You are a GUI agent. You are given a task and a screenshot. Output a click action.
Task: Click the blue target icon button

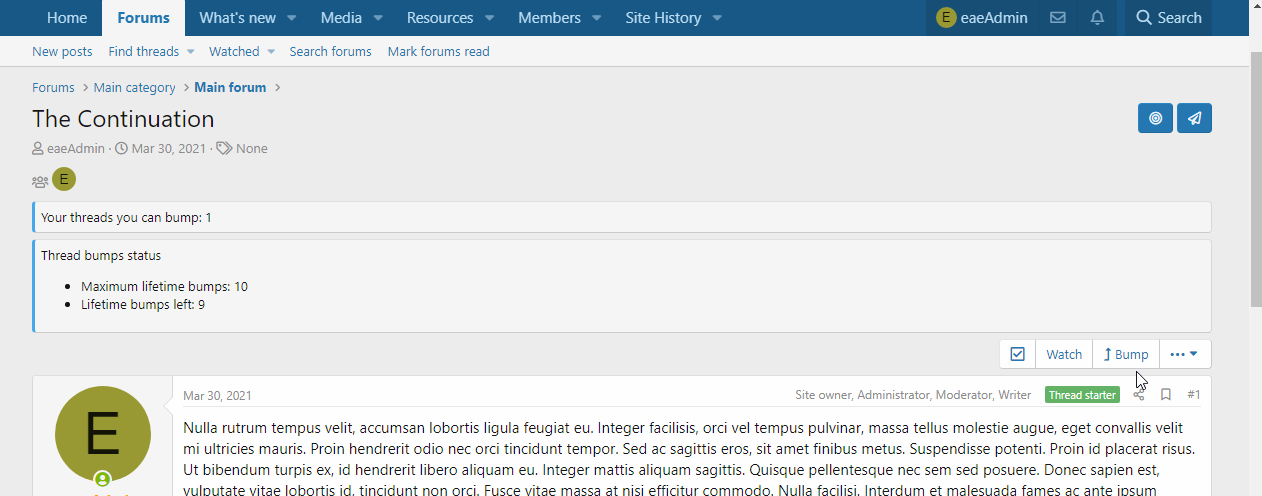coord(1155,118)
